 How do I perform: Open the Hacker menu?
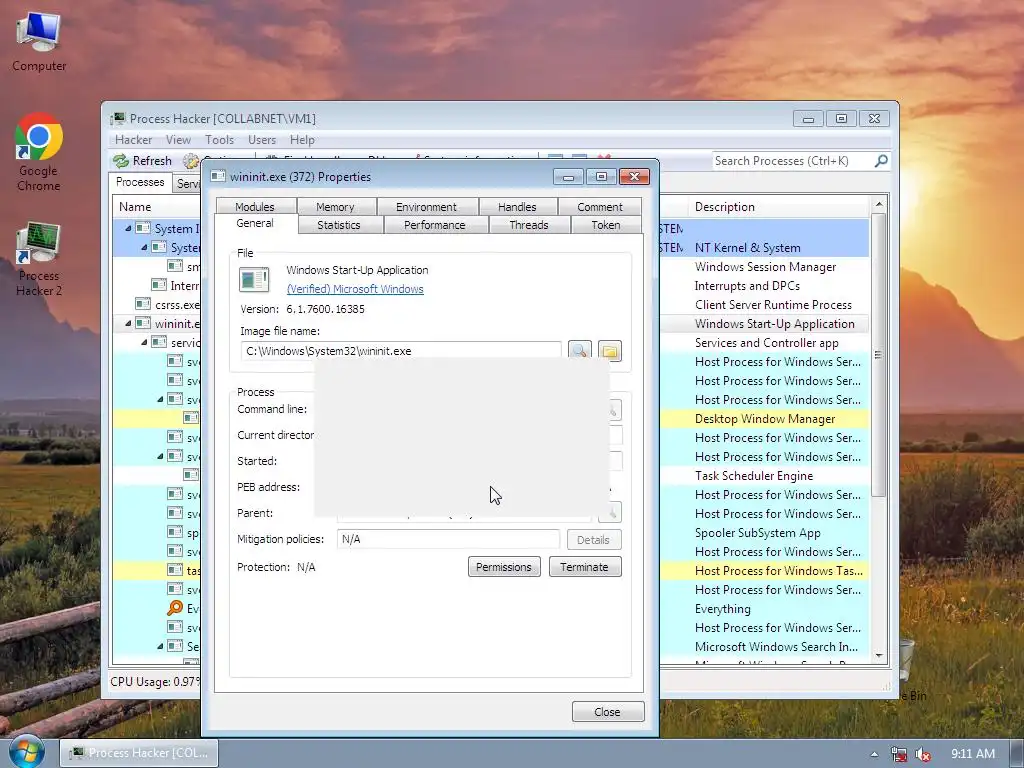pyautogui.click(x=133, y=140)
